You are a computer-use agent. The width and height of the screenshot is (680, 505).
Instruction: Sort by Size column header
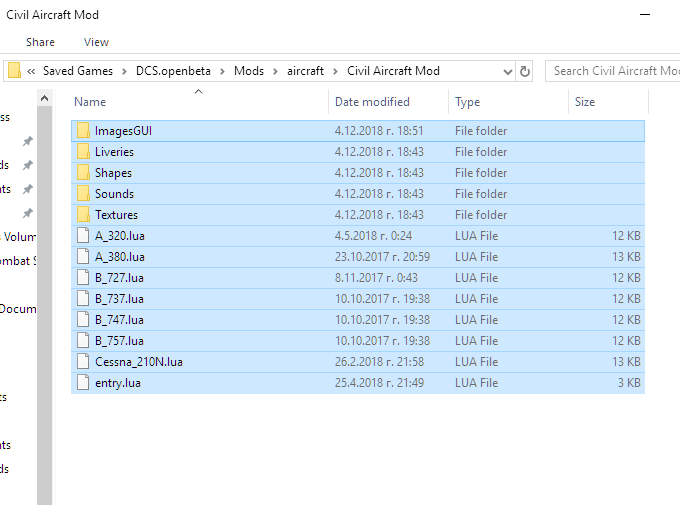608,102
